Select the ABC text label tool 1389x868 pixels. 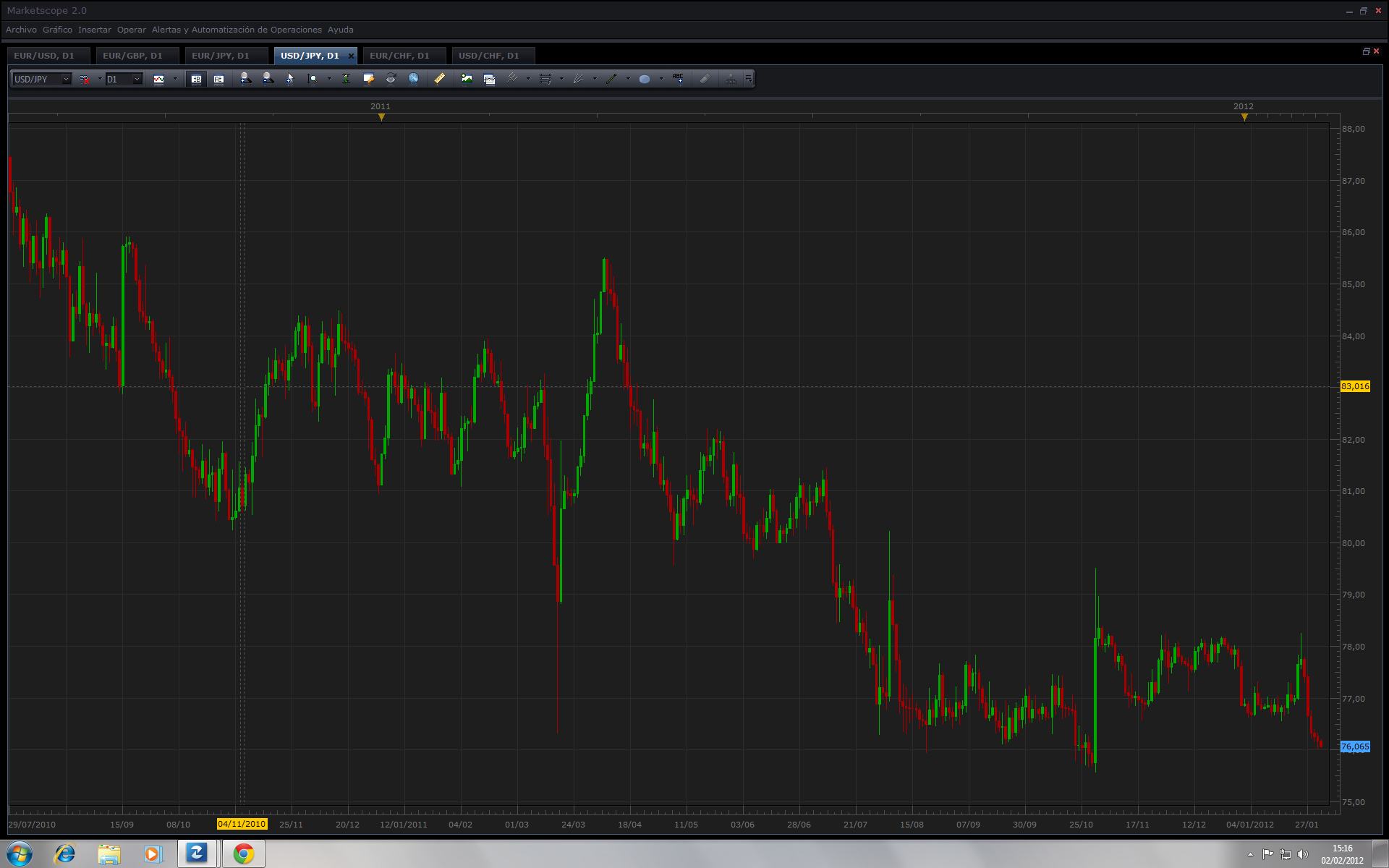[x=678, y=78]
